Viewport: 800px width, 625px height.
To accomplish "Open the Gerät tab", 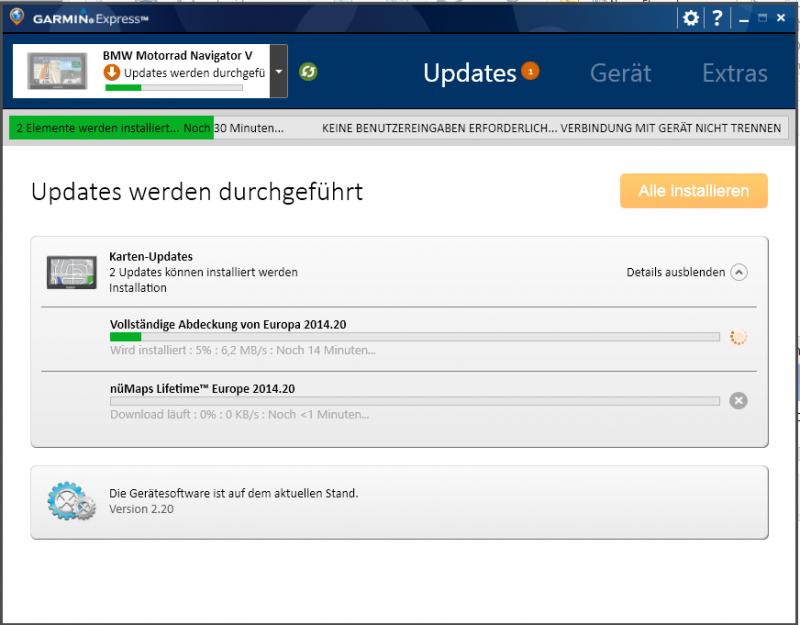I will pos(620,73).
